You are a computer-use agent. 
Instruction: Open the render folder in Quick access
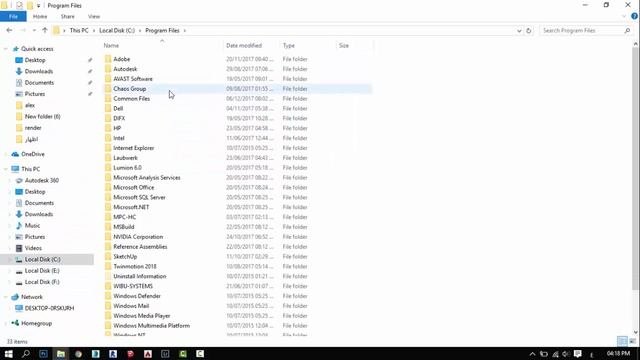[33, 128]
